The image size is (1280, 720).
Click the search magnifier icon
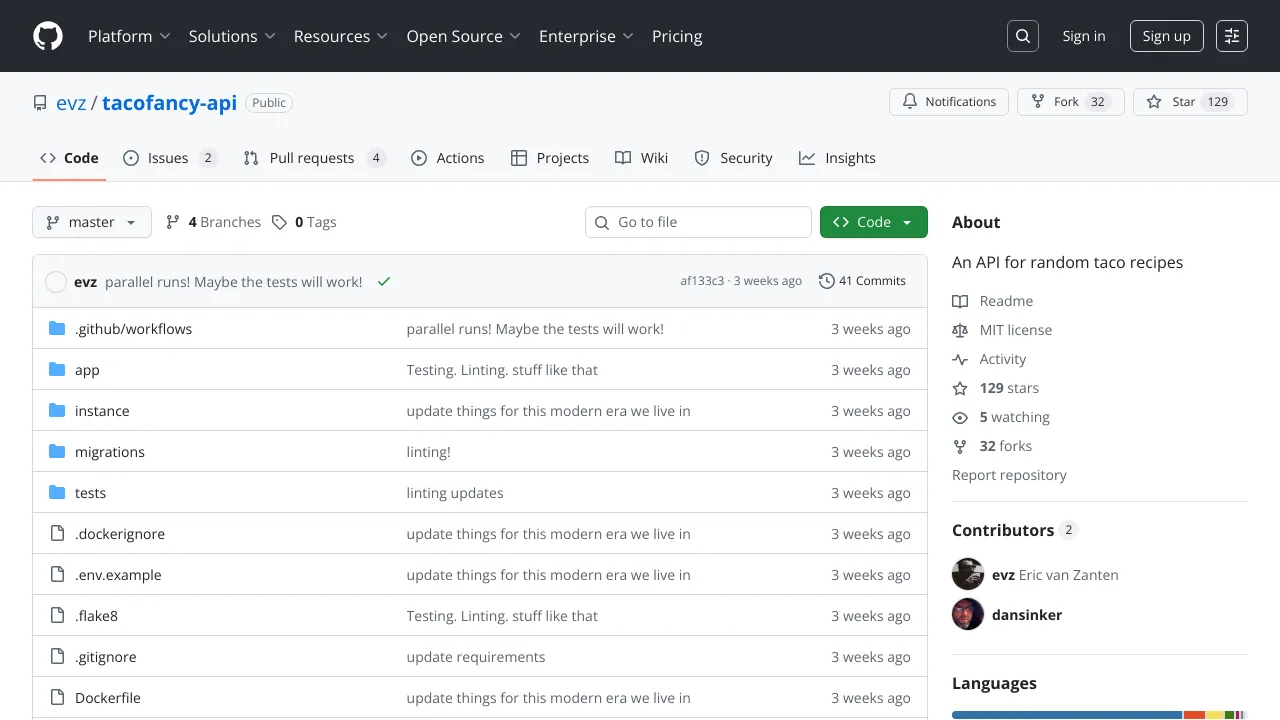pyautogui.click(x=1023, y=36)
